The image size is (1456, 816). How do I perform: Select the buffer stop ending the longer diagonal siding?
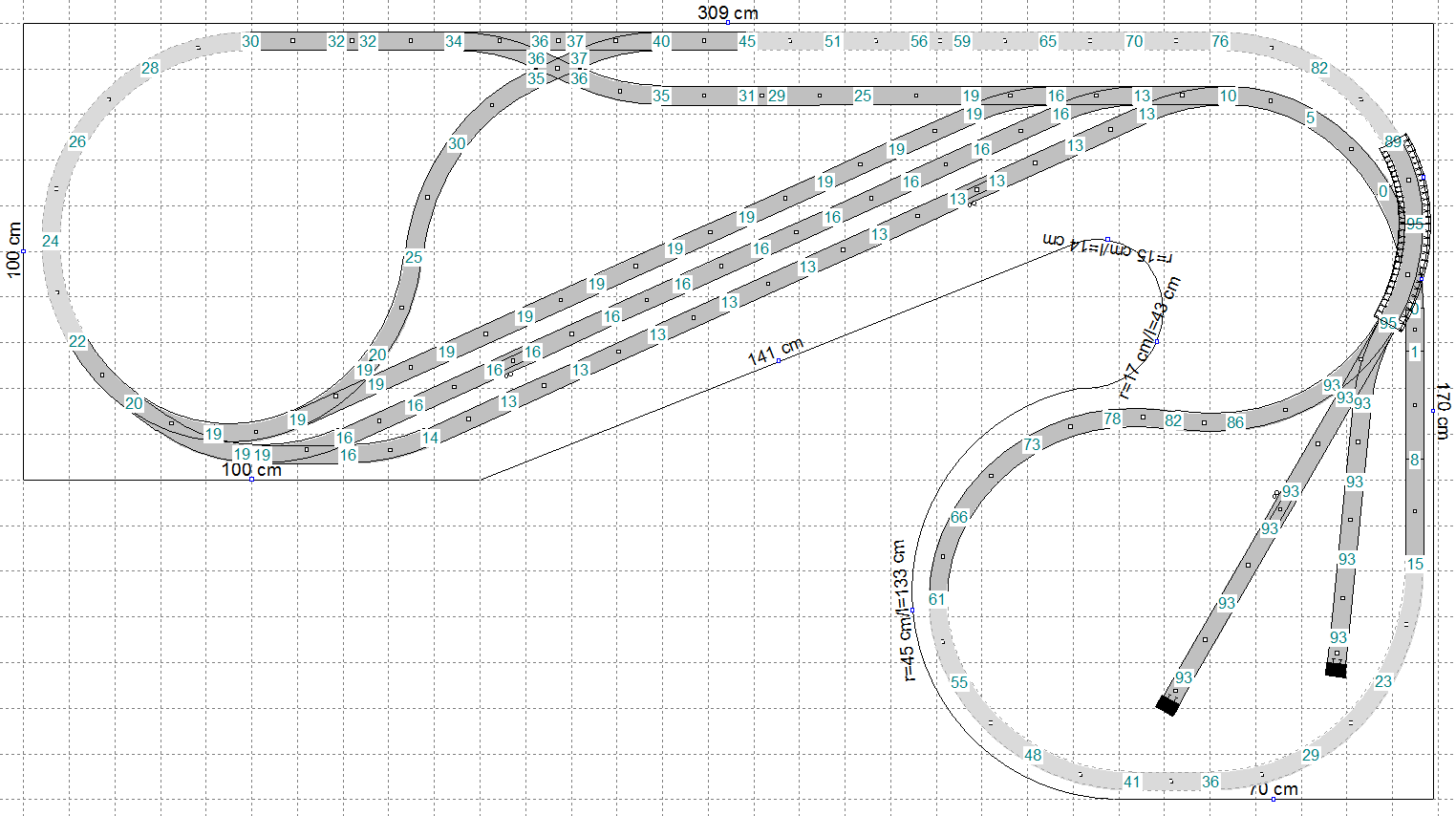point(1167,705)
